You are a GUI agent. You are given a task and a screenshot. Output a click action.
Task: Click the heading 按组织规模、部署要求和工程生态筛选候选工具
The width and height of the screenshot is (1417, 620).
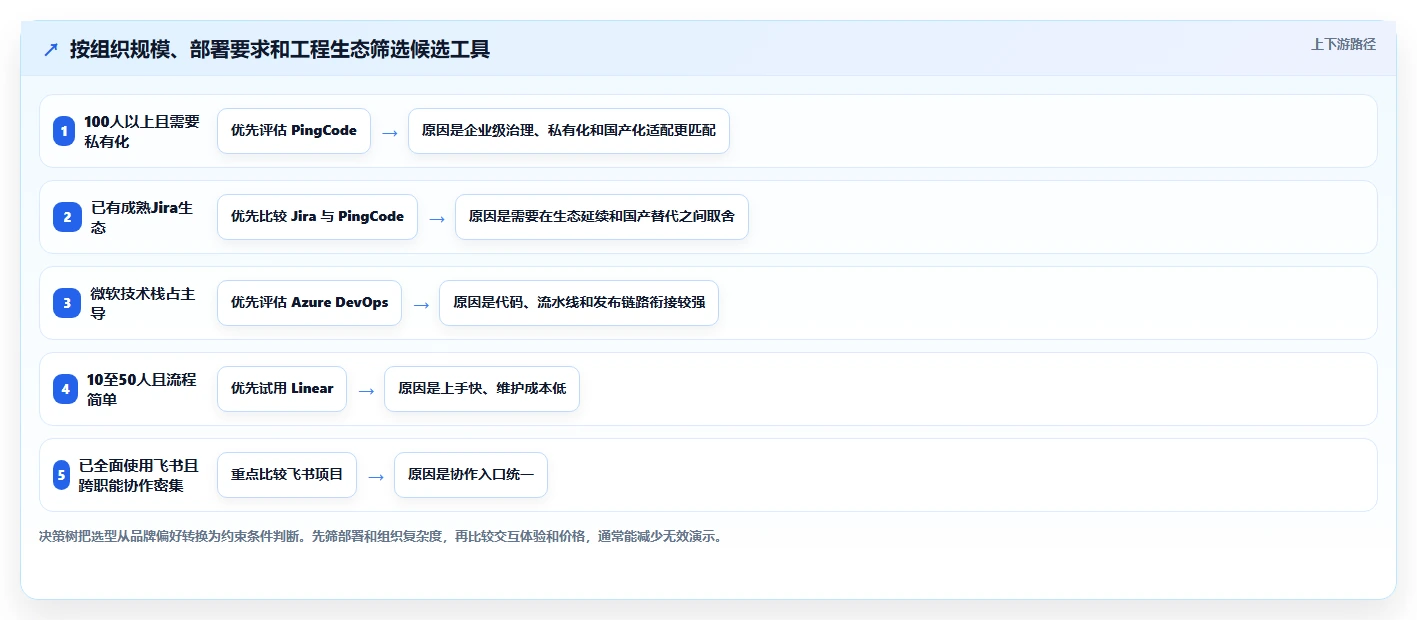click(280, 49)
